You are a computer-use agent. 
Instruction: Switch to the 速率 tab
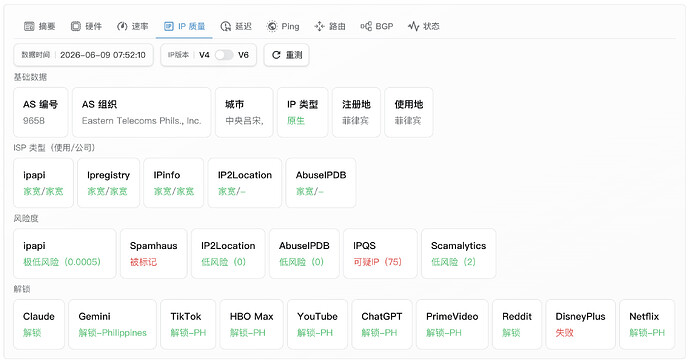pyautogui.click(x=132, y=26)
